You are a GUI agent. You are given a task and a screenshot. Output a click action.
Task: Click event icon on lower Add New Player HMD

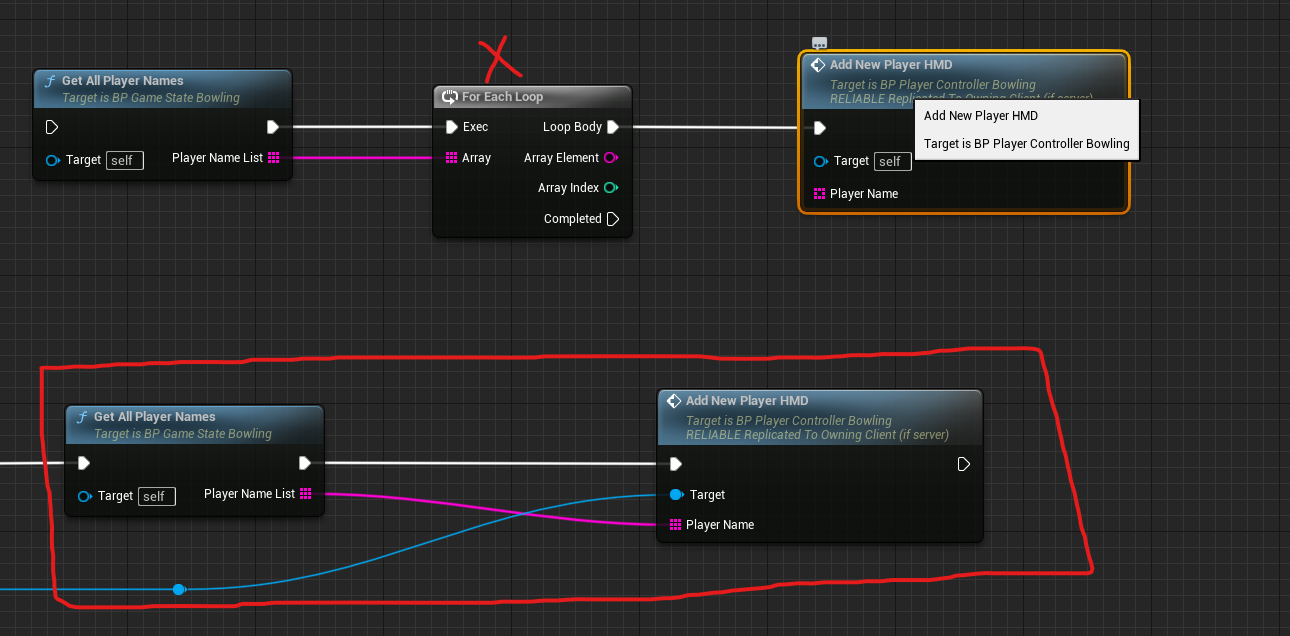674,401
